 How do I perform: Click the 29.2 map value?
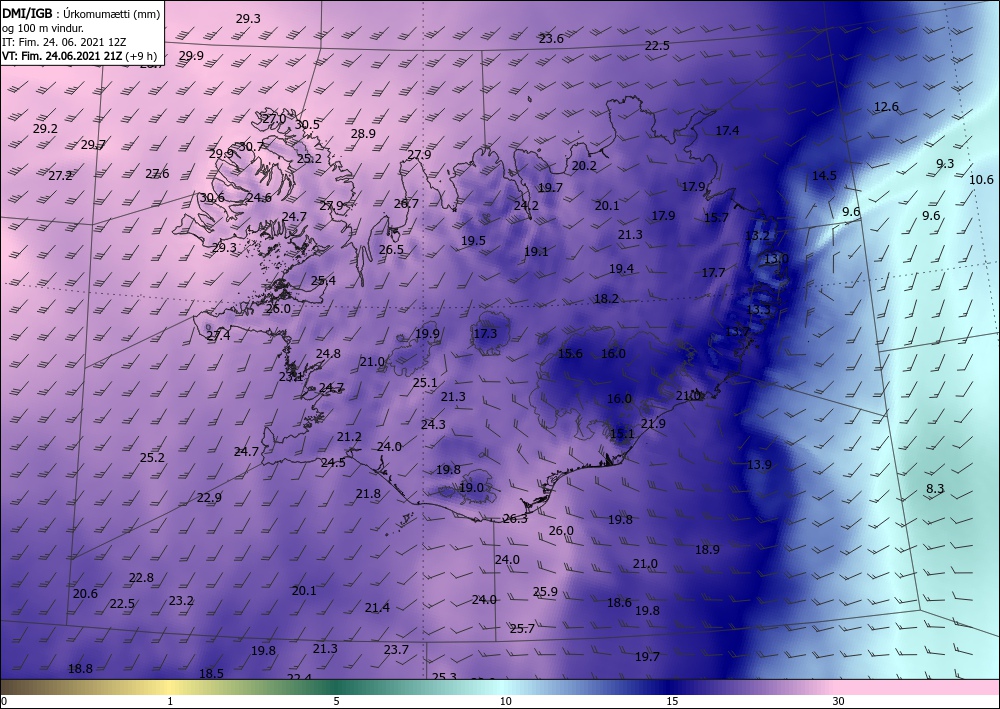[x=45, y=129]
